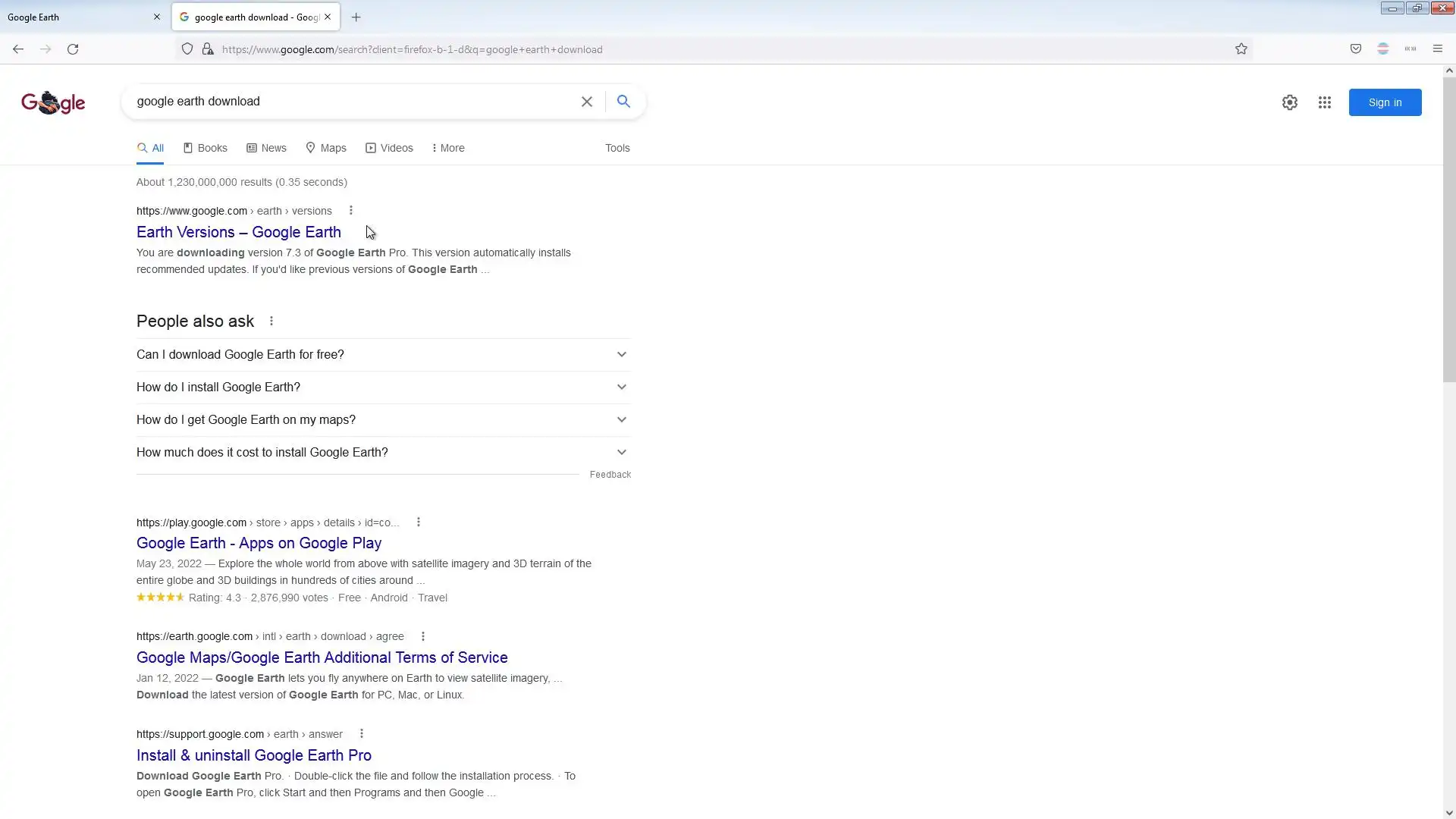
Task: Open new tab with plus icon
Action: pyautogui.click(x=356, y=17)
